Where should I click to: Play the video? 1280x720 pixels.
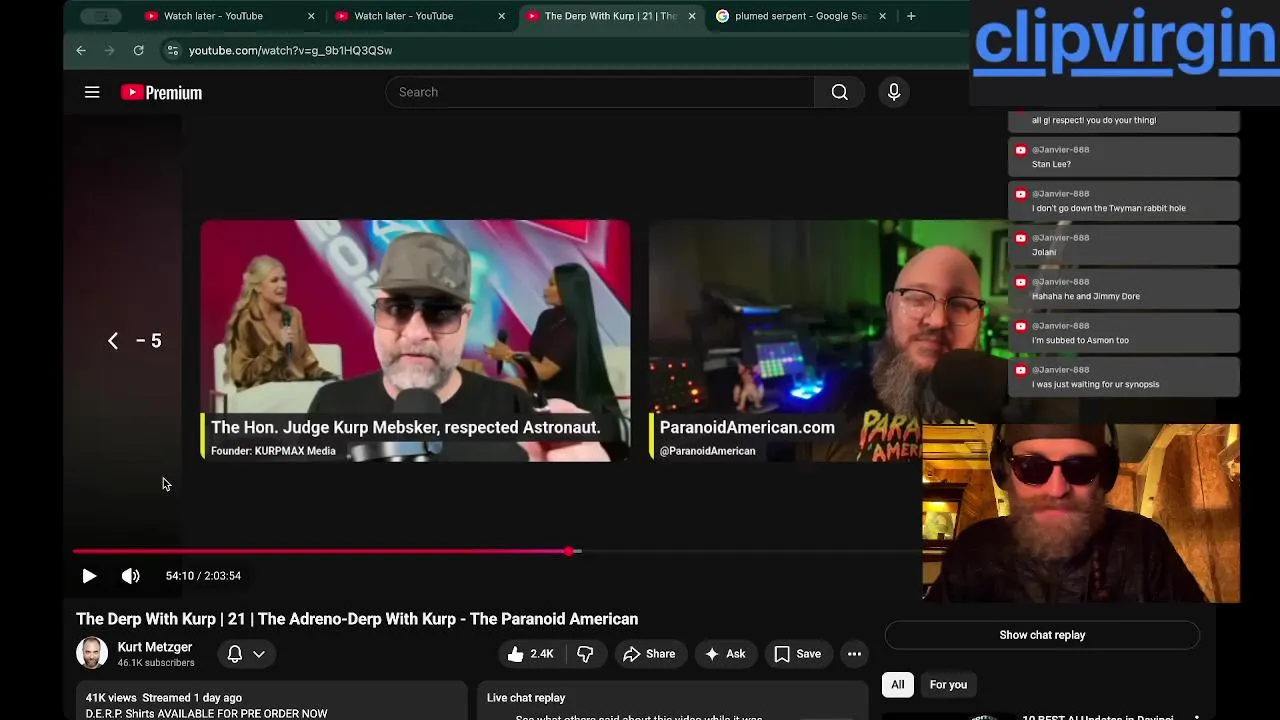point(89,576)
